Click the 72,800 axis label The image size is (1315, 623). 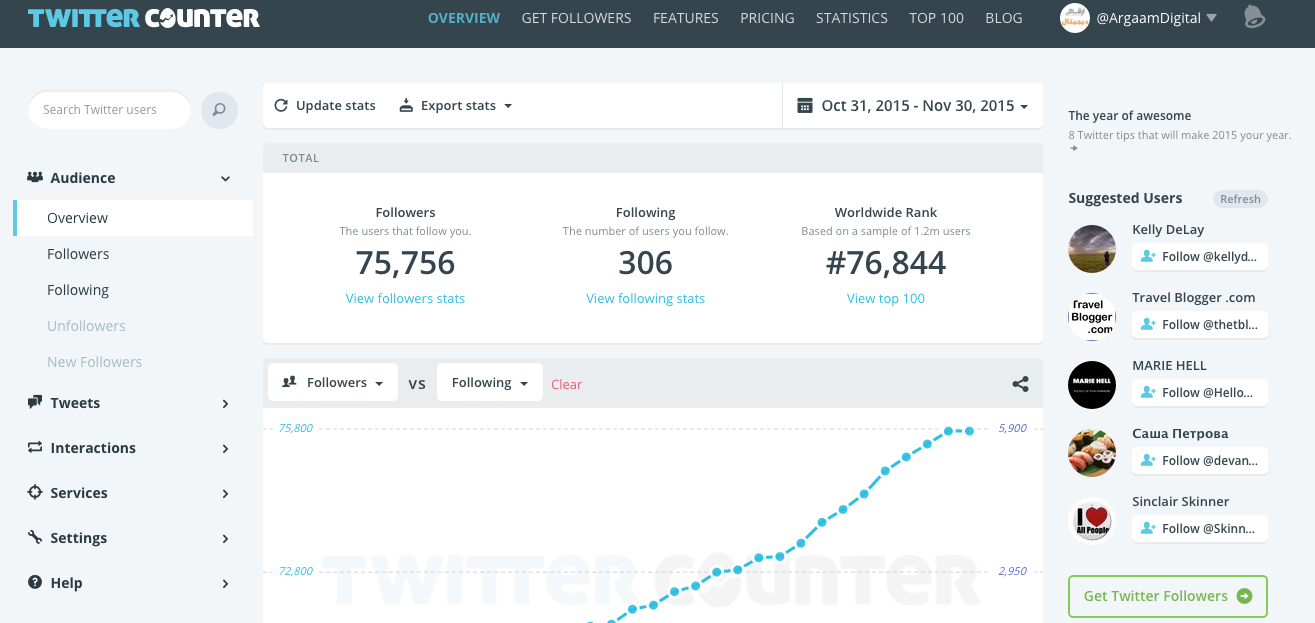(x=296, y=571)
